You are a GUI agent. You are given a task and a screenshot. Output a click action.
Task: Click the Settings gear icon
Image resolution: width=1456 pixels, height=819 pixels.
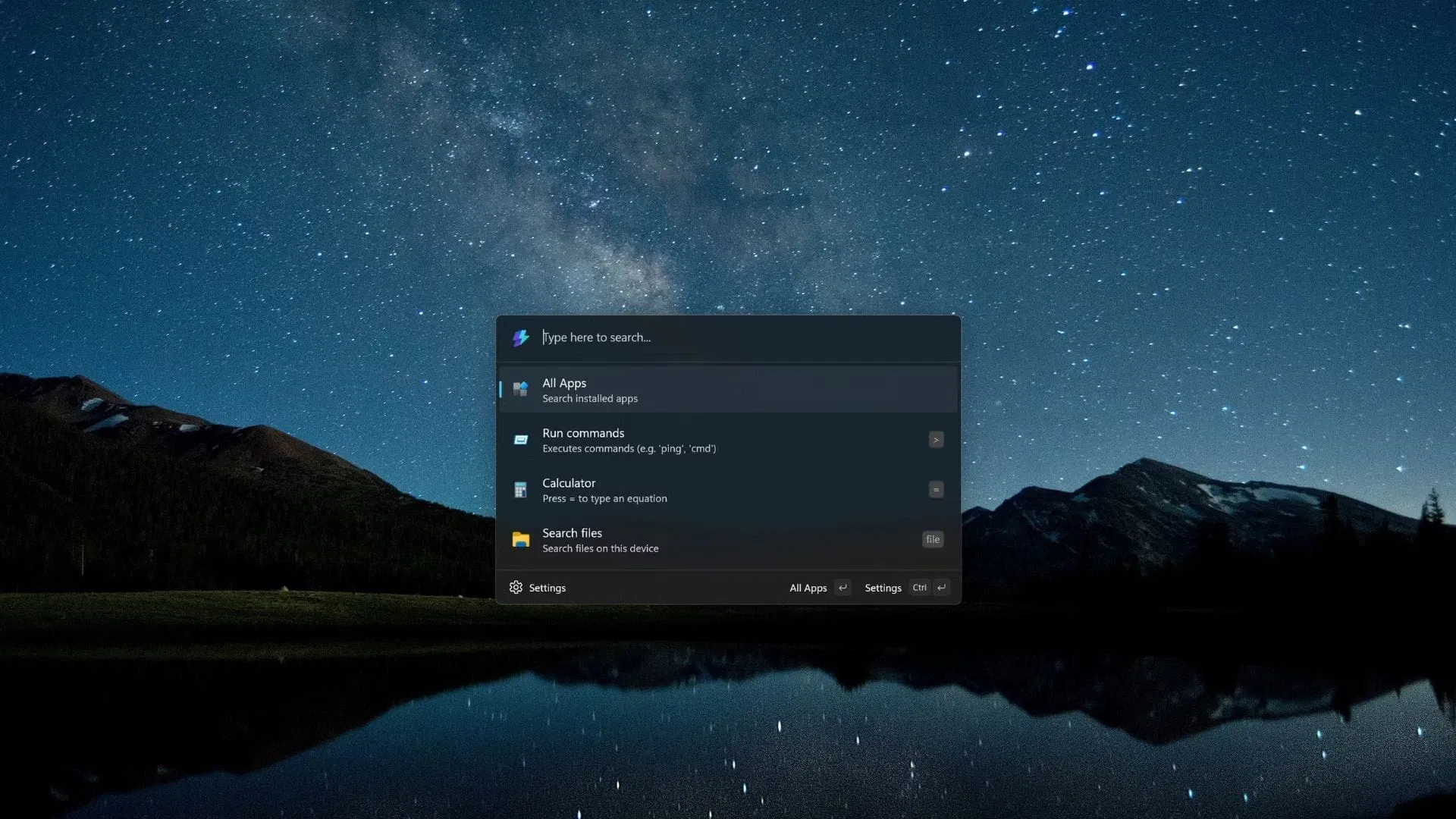[516, 588]
